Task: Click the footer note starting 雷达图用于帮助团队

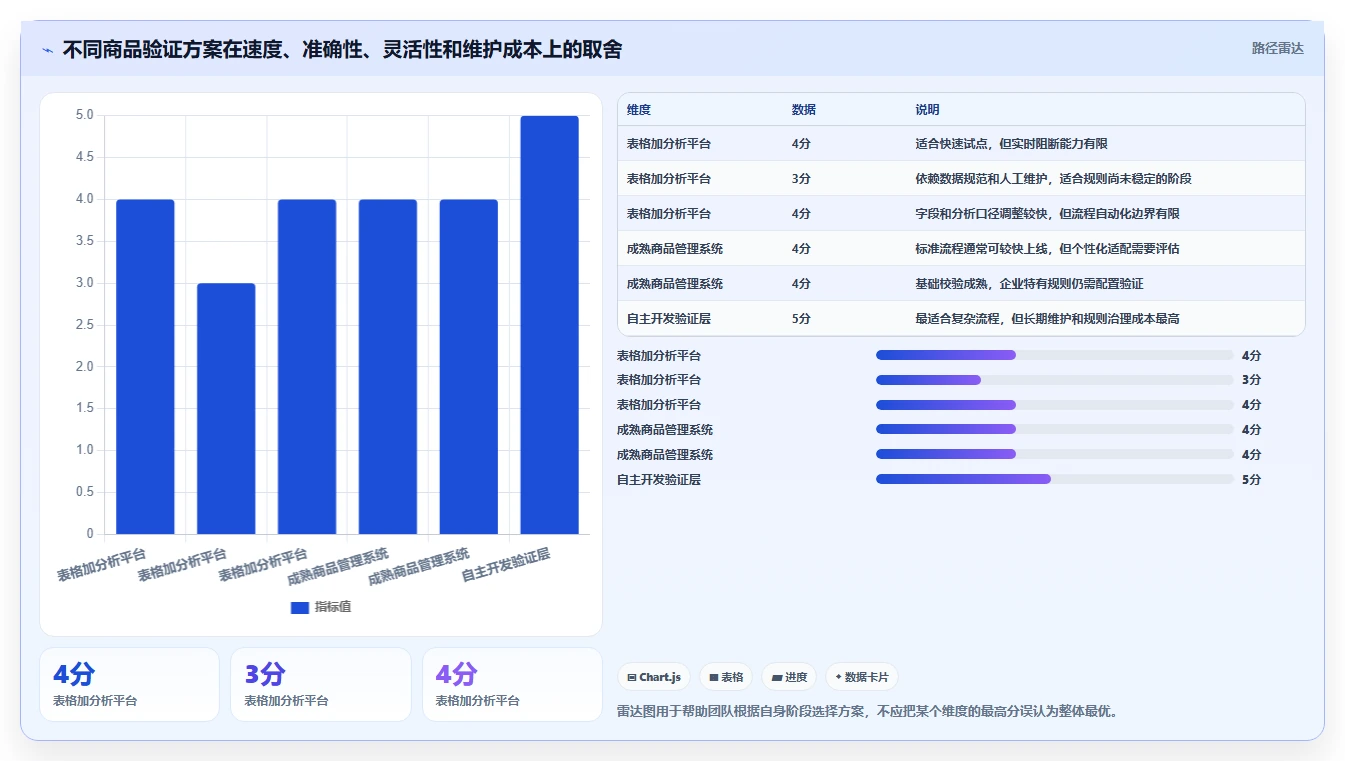Action: [867, 712]
